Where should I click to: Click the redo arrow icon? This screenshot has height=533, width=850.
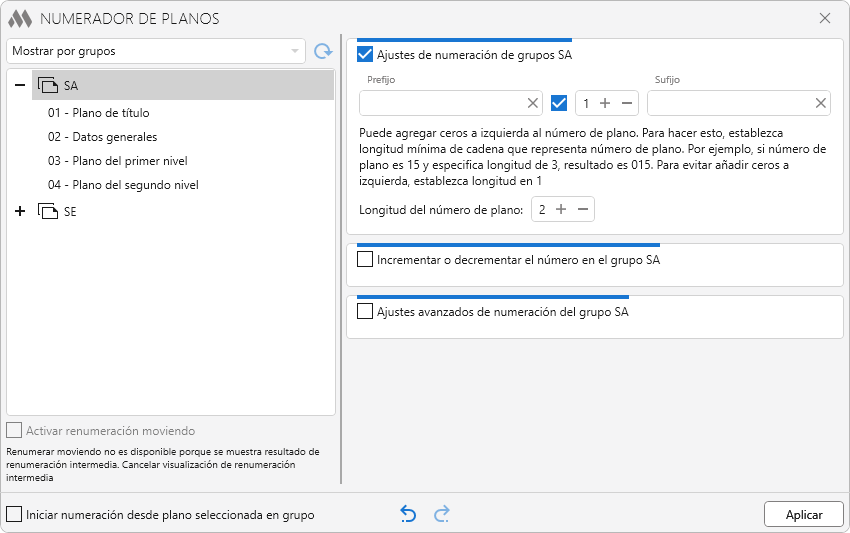point(442,514)
